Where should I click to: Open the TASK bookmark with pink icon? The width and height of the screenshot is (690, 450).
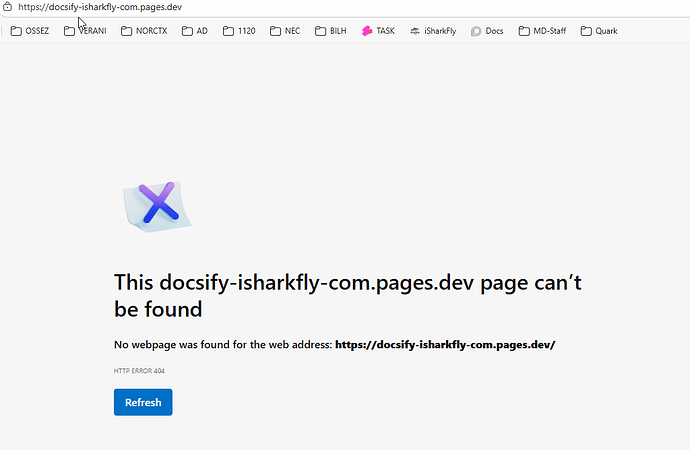[378, 31]
